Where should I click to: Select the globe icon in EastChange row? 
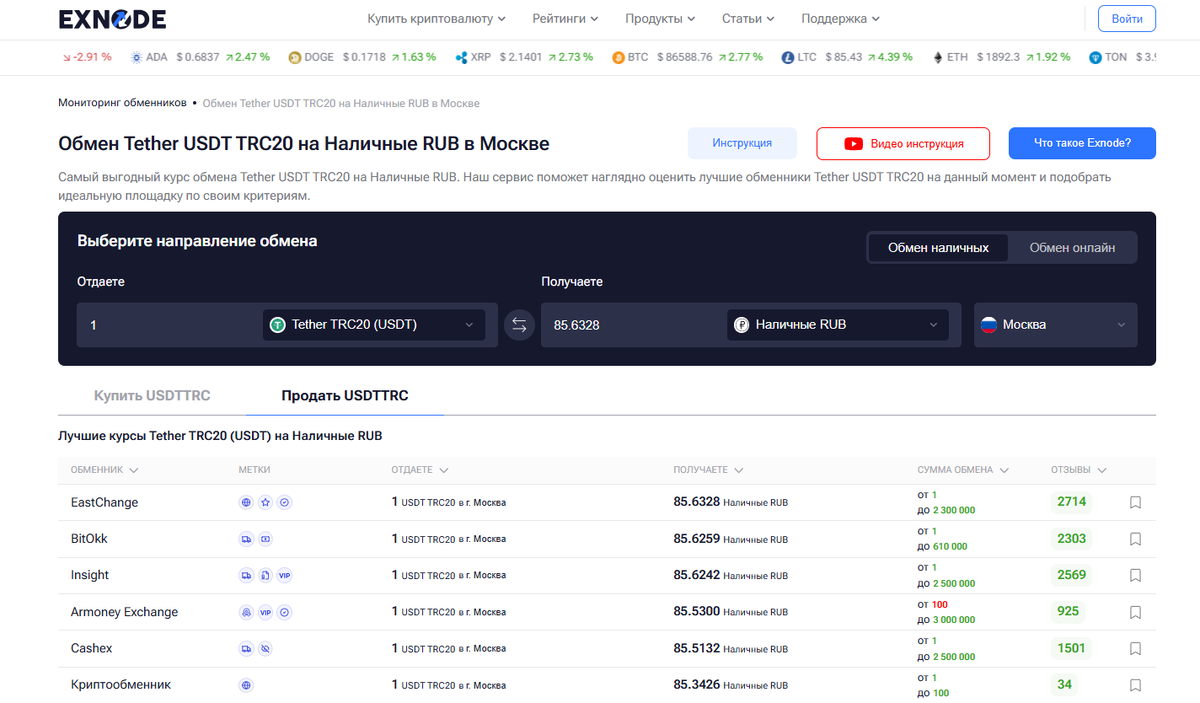coord(246,502)
